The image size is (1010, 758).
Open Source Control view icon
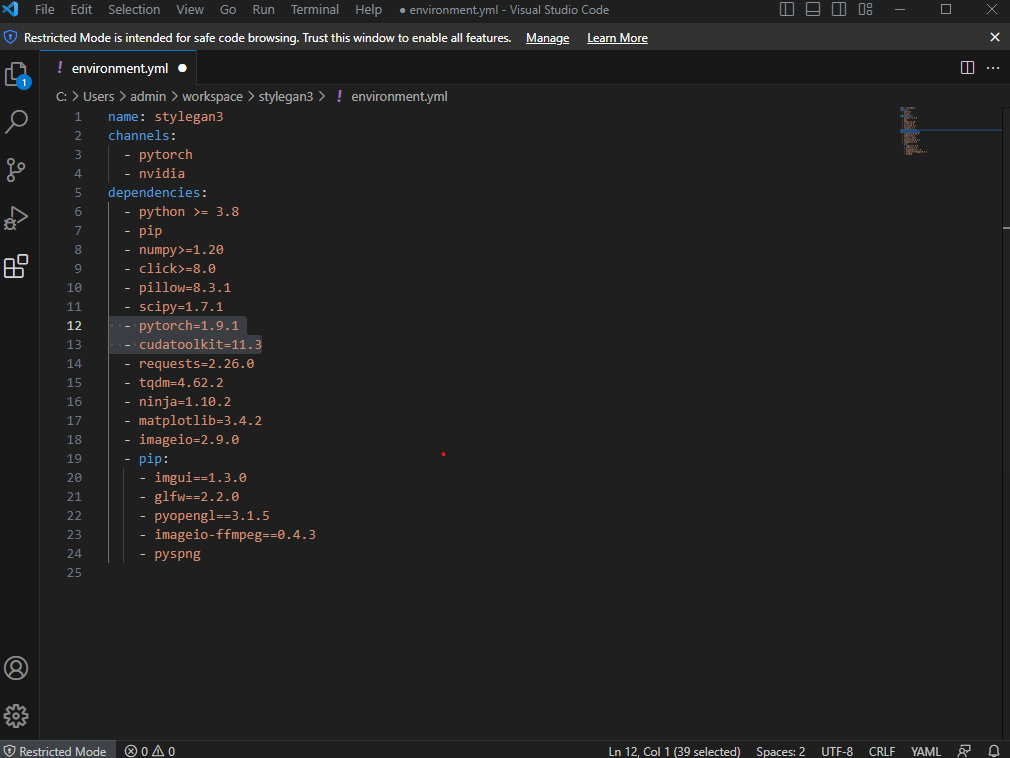(15, 169)
